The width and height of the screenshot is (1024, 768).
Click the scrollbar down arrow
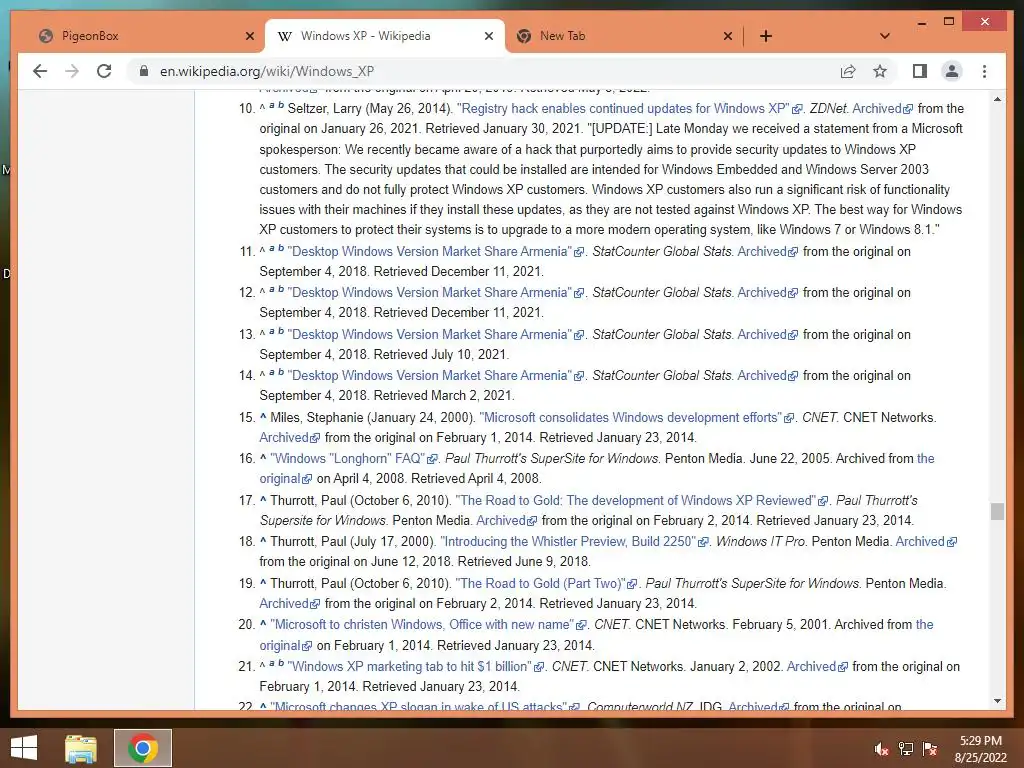997,701
